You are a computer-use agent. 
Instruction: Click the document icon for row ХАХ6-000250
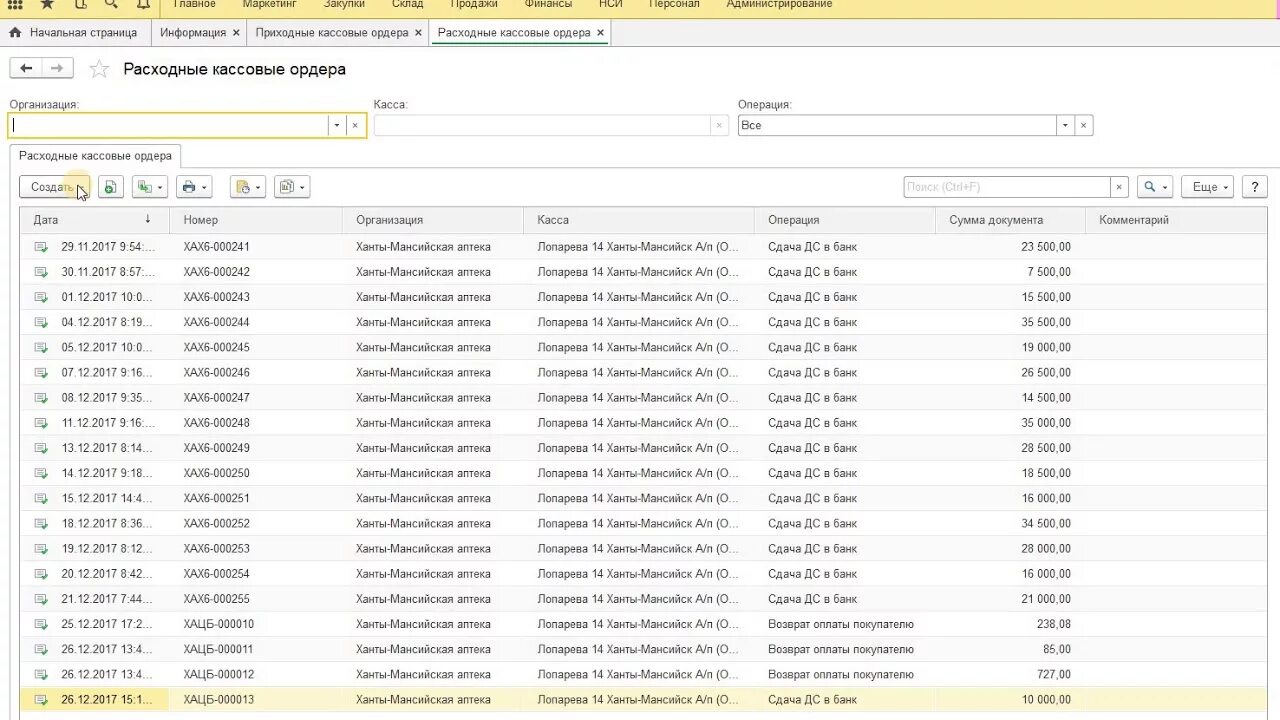[41, 473]
